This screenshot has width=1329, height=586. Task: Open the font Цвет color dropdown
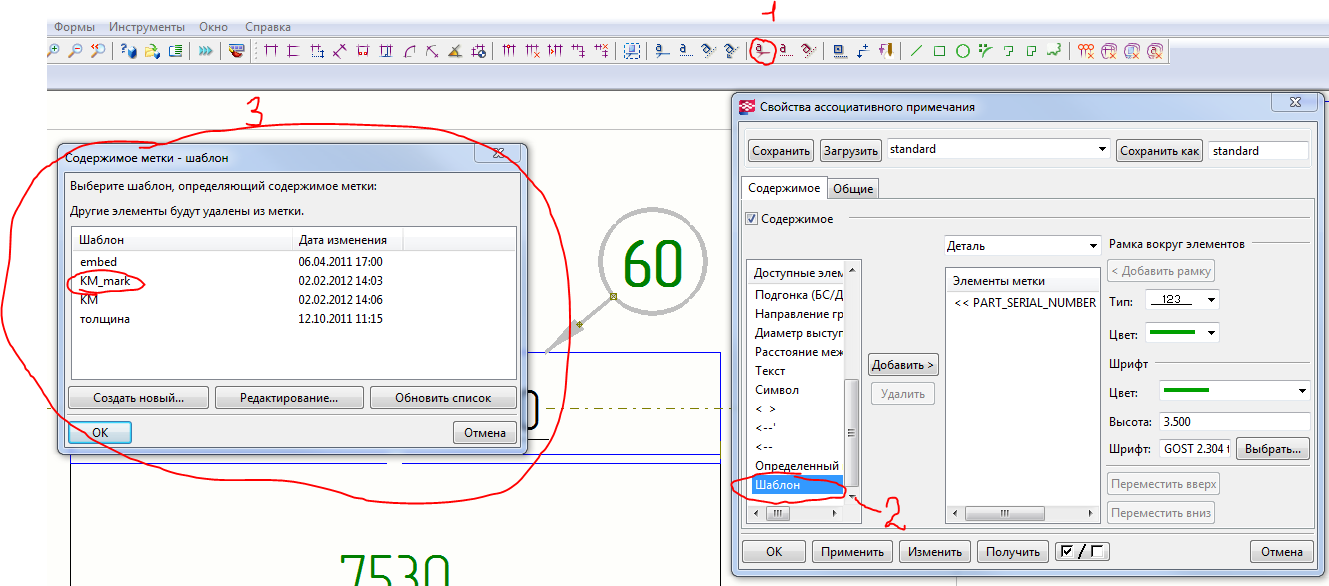1234,391
